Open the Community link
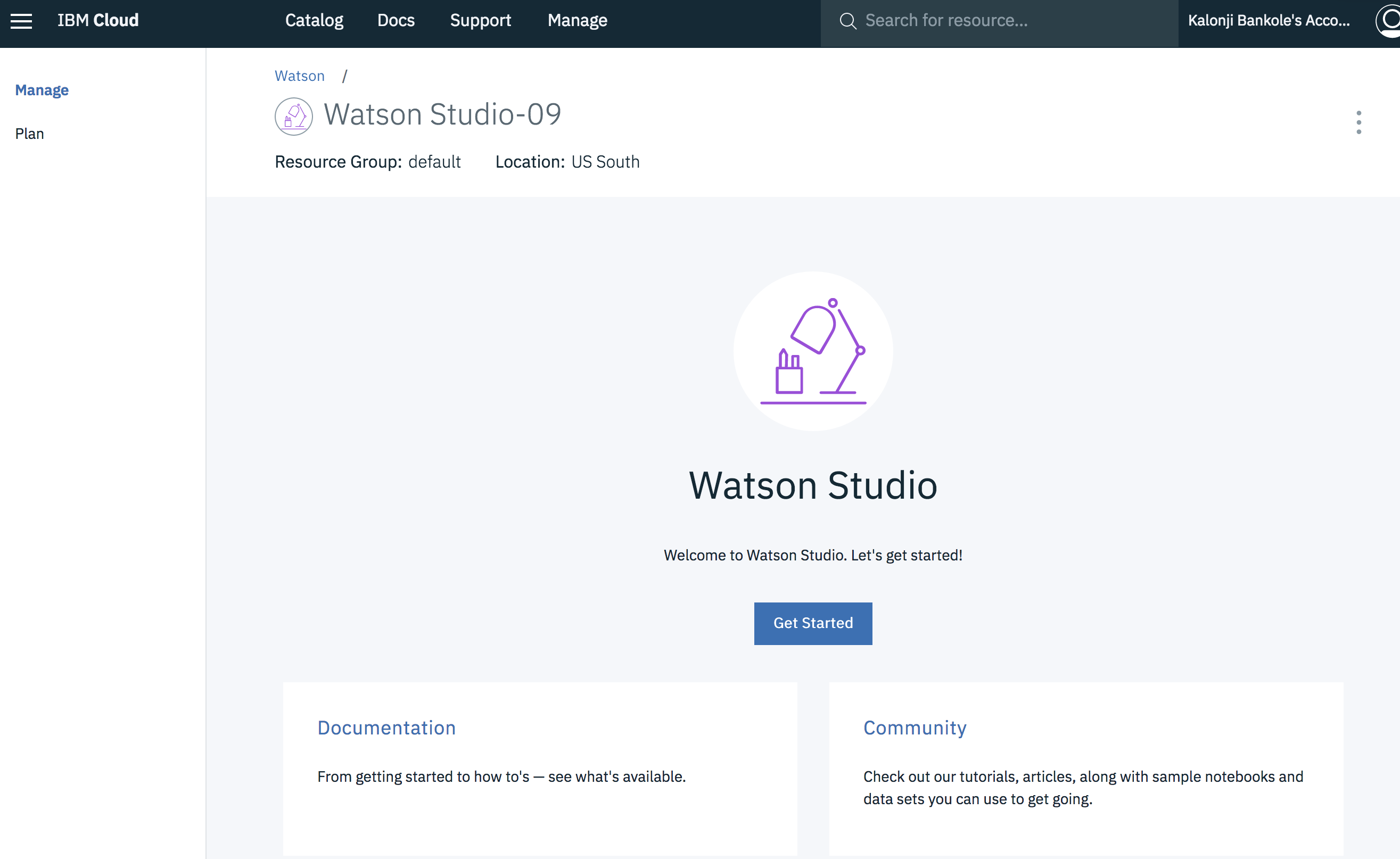1400x859 pixels. (x=914, y=728)
